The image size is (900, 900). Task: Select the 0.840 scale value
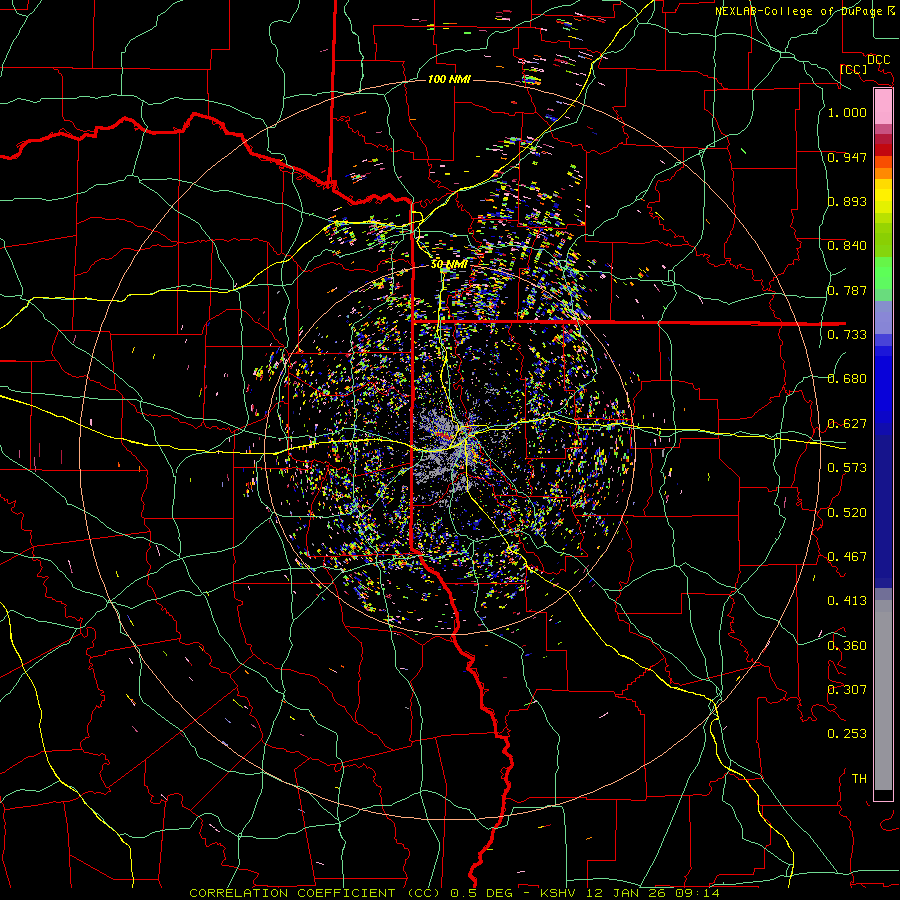pos(847,246)
